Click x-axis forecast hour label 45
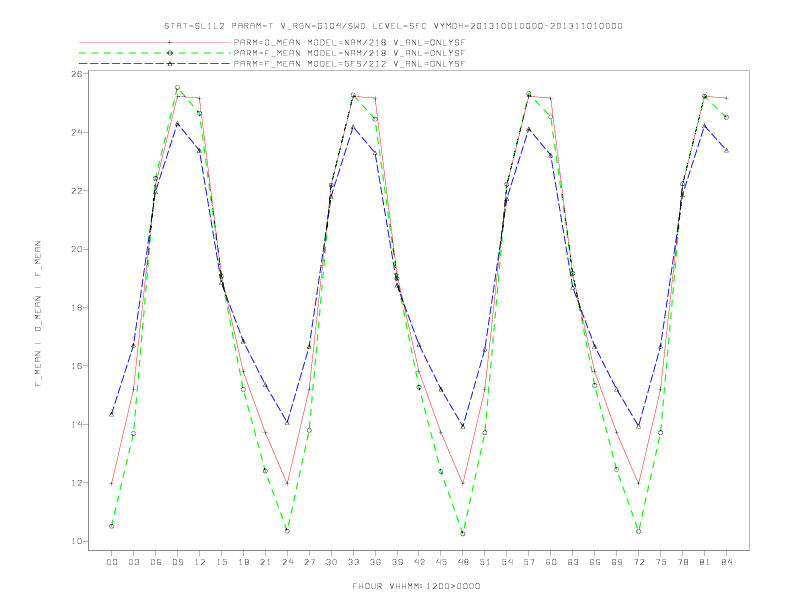 (x=441, y=562)
